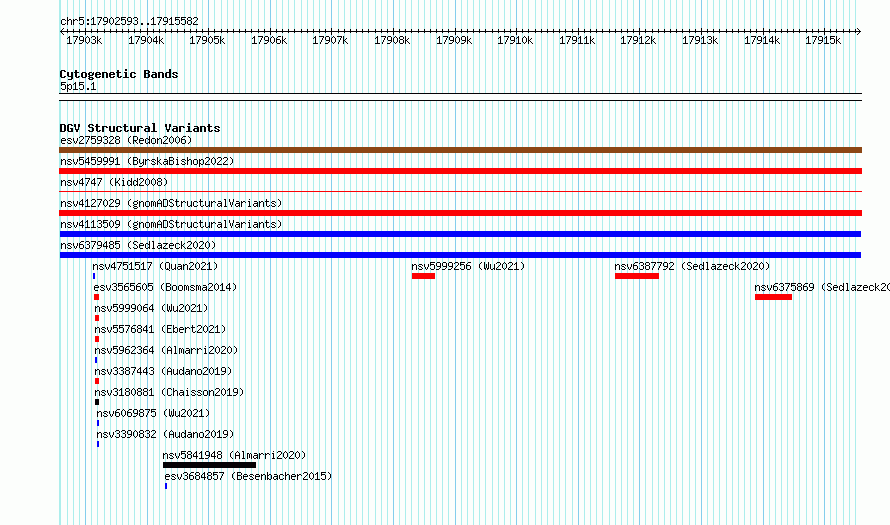Screen dimensions: 890x525
Task: Open variant esv3684857 (Besenbacher2015)
Action: coord(248,476)
